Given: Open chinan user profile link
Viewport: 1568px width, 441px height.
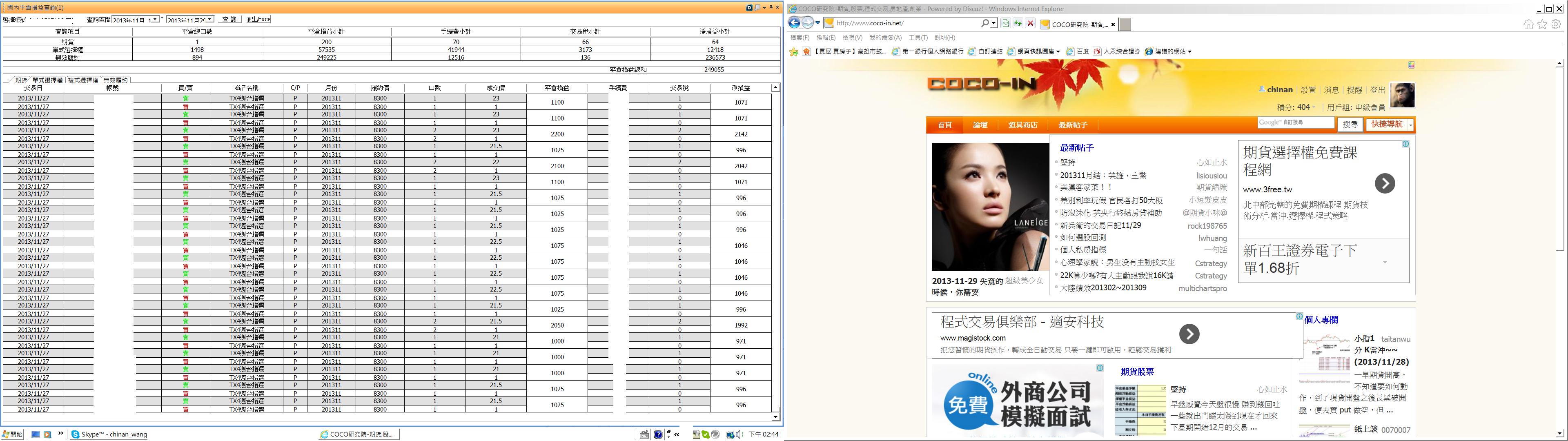Looking at the screenshot, I should (x=1279, y=89).
